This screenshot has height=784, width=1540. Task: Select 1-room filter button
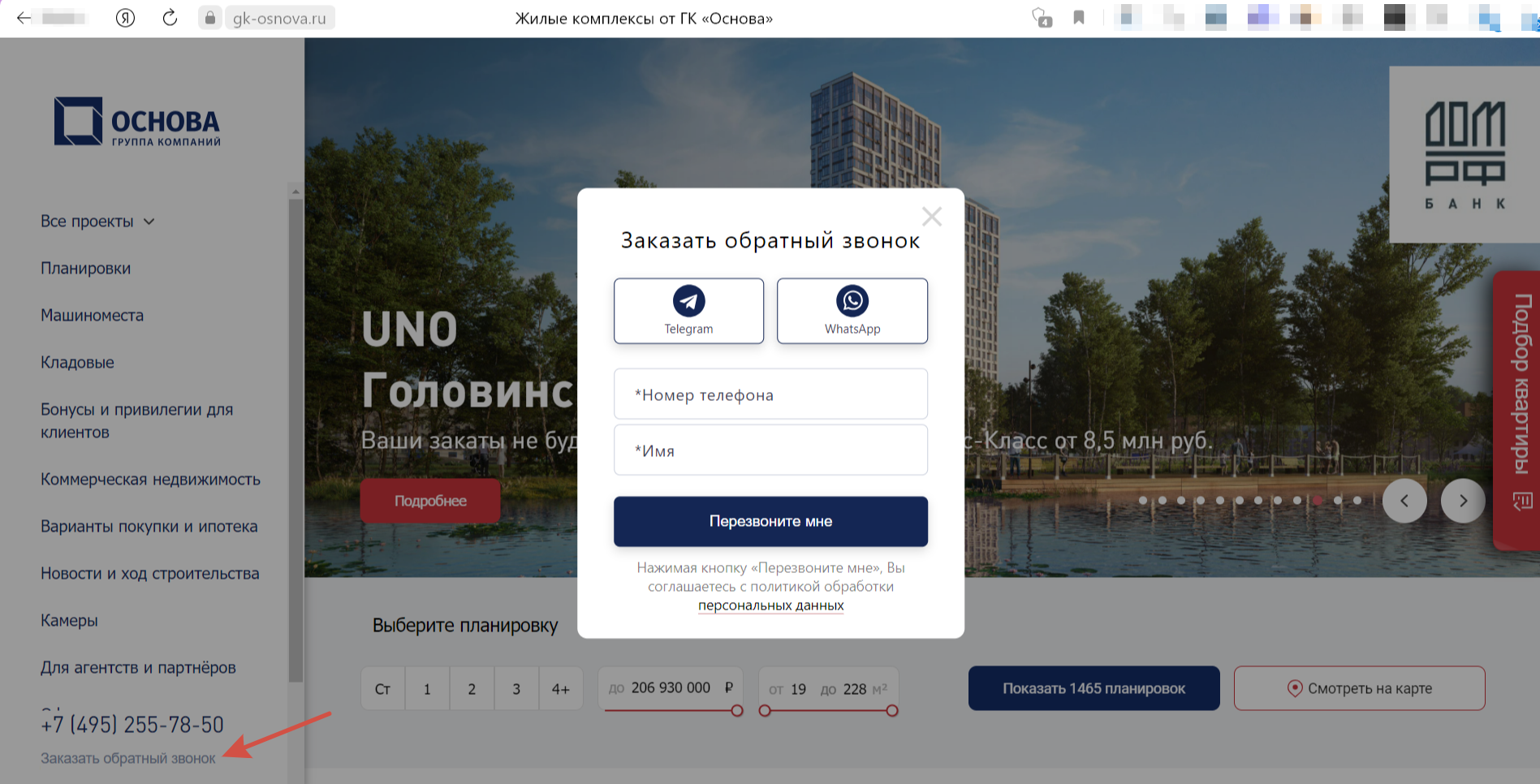click(427, 689)
